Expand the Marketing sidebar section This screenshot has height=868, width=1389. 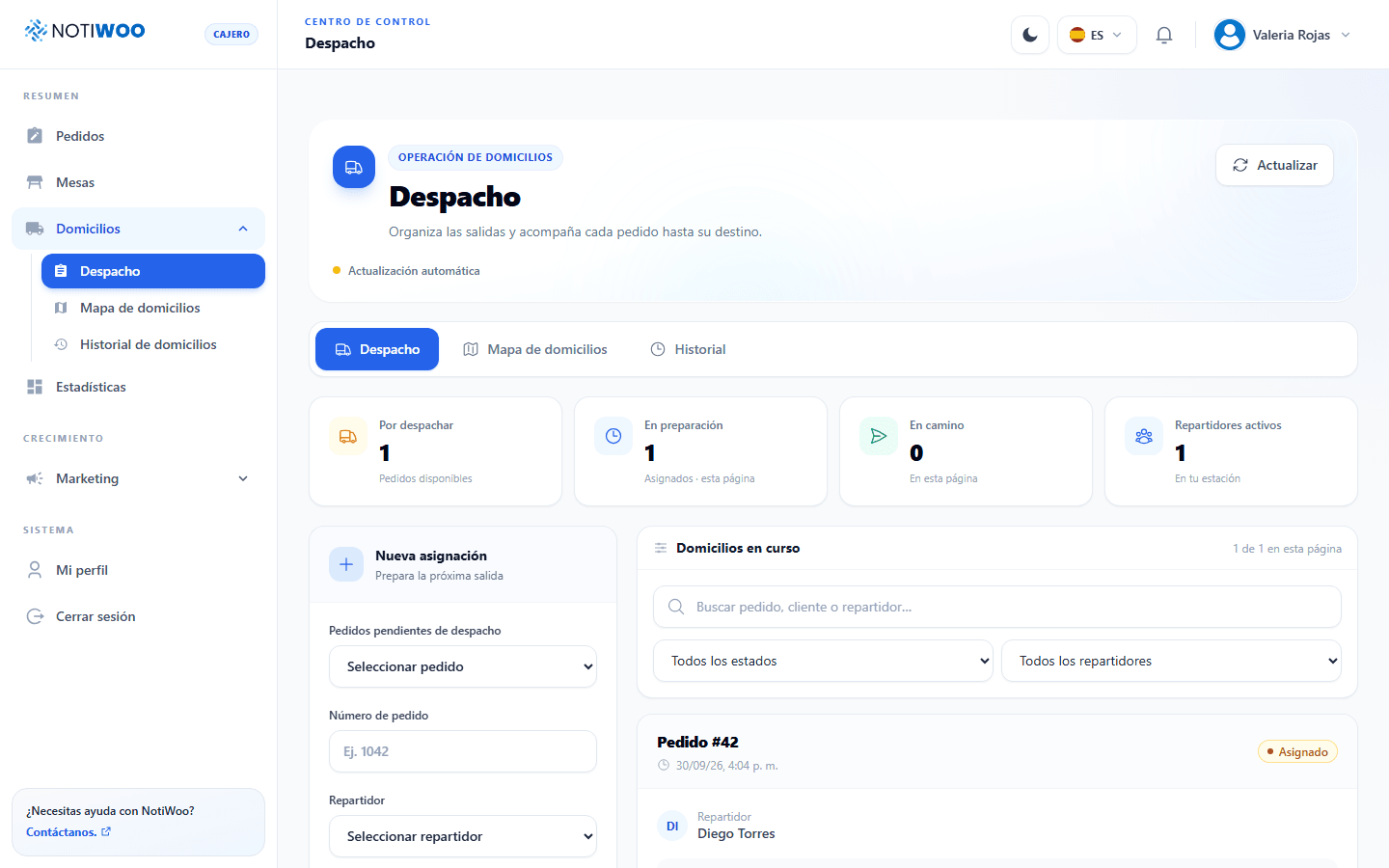[x=138, y=478]
